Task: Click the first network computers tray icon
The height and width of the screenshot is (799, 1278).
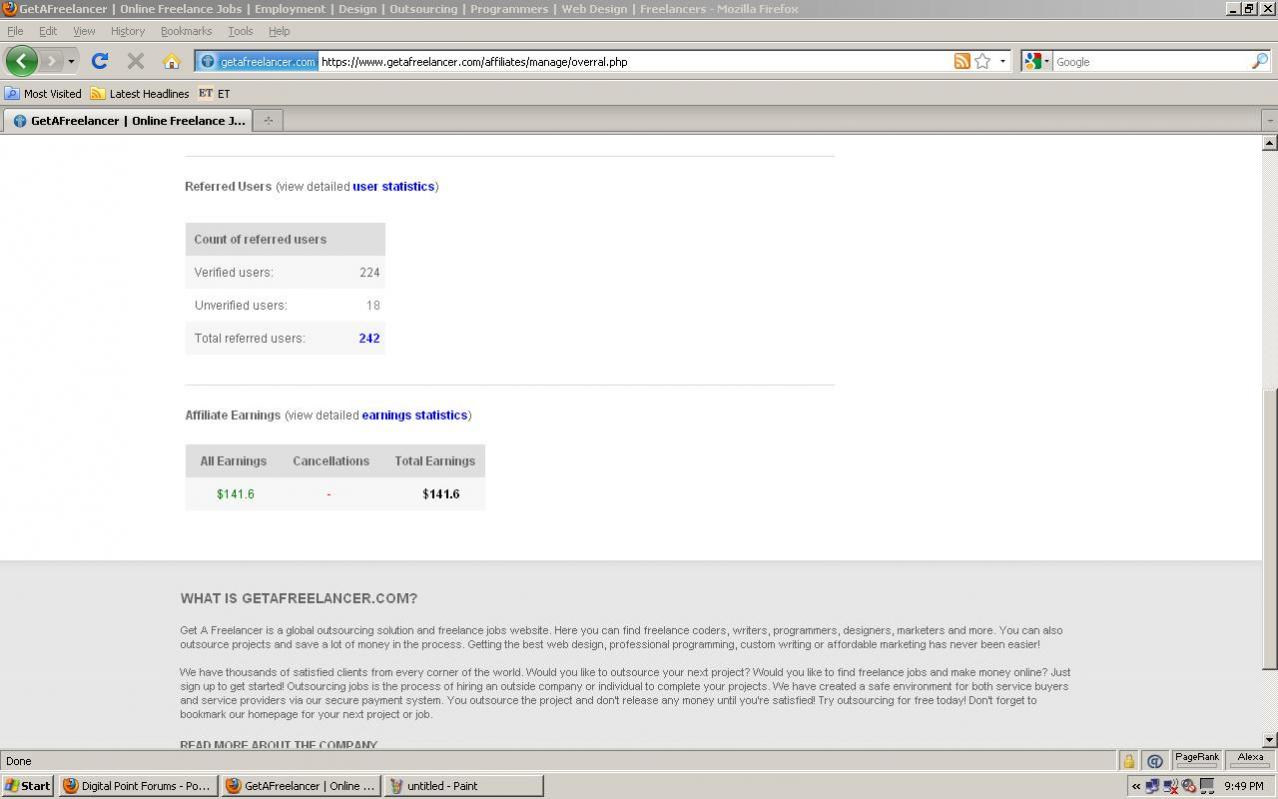Action: 1153,786
